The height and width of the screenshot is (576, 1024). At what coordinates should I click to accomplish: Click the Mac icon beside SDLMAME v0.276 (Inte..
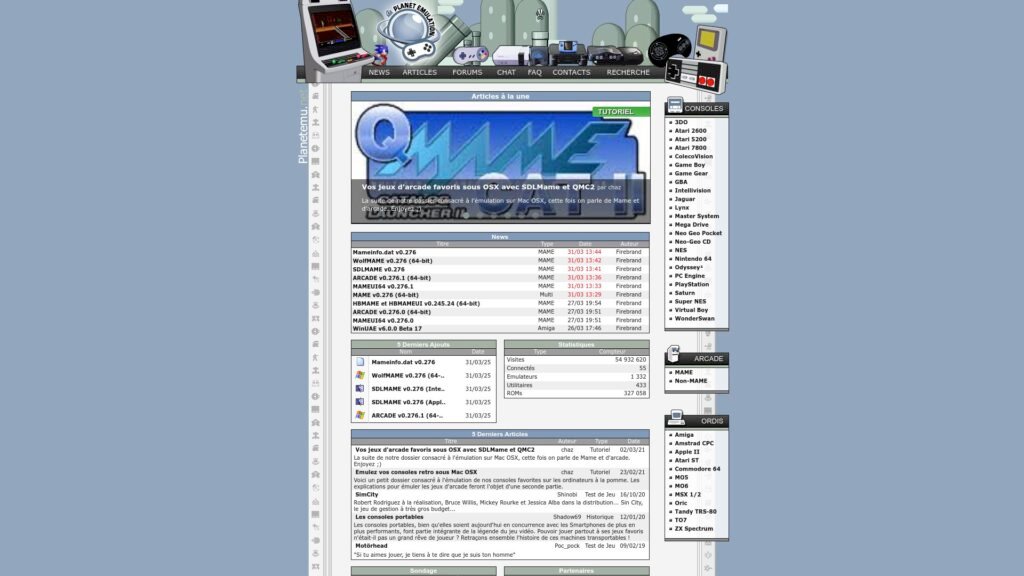(x=360, y=389)
